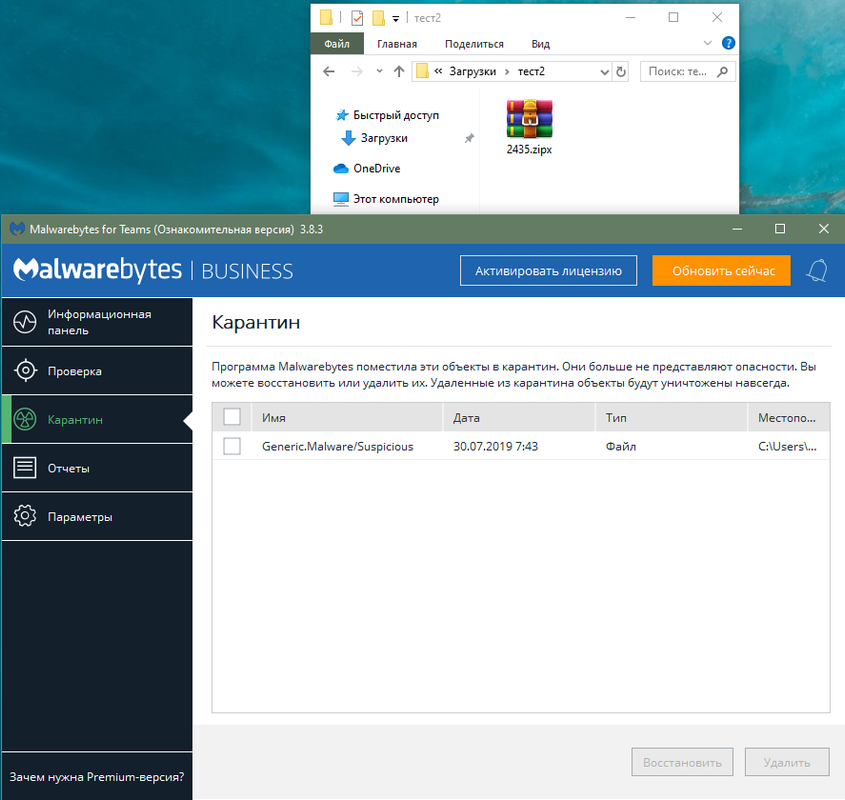The image size is (845, 800).
Task: Click the orange Обновить сейчас button
Action: (x=721, y=271)
